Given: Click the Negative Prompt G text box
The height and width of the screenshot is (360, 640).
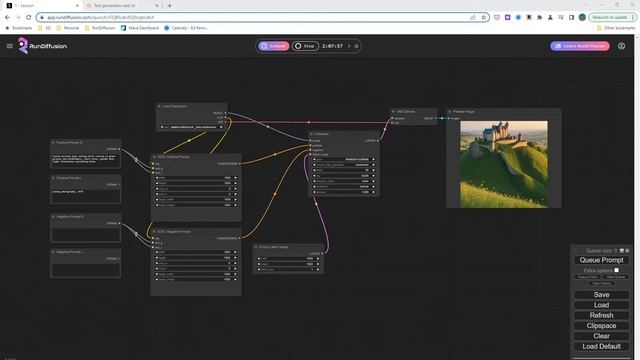Looking at the screenshot, I should coord(85,234).
